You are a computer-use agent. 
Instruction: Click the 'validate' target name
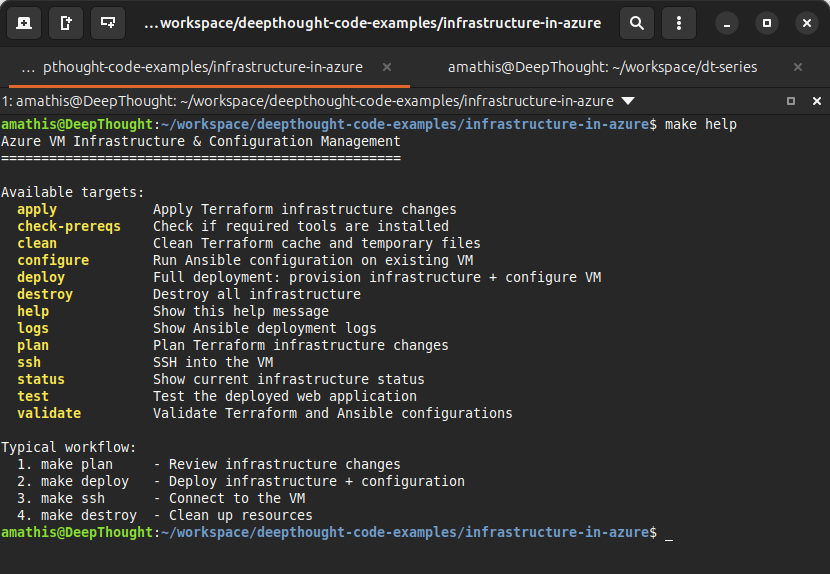49,413
